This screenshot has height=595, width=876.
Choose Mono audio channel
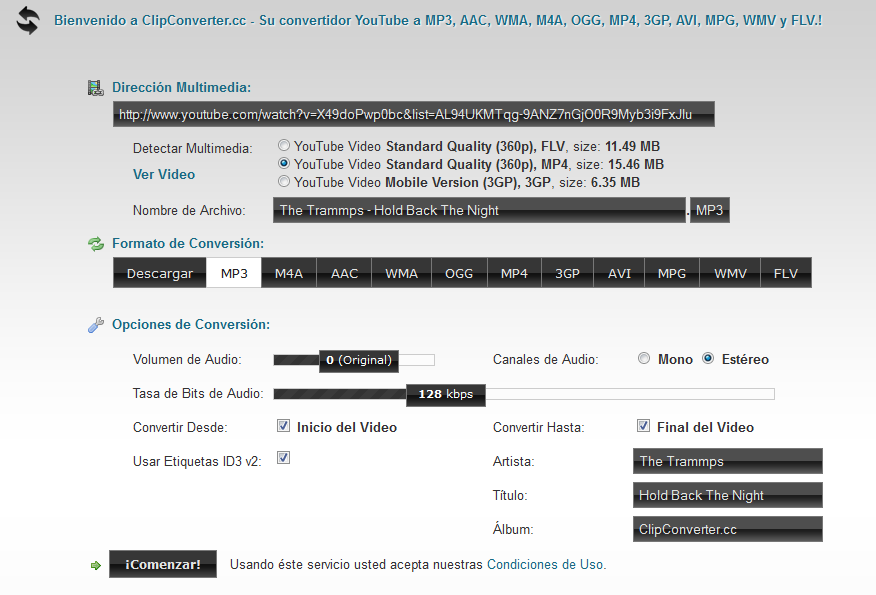tap(644, 358)
